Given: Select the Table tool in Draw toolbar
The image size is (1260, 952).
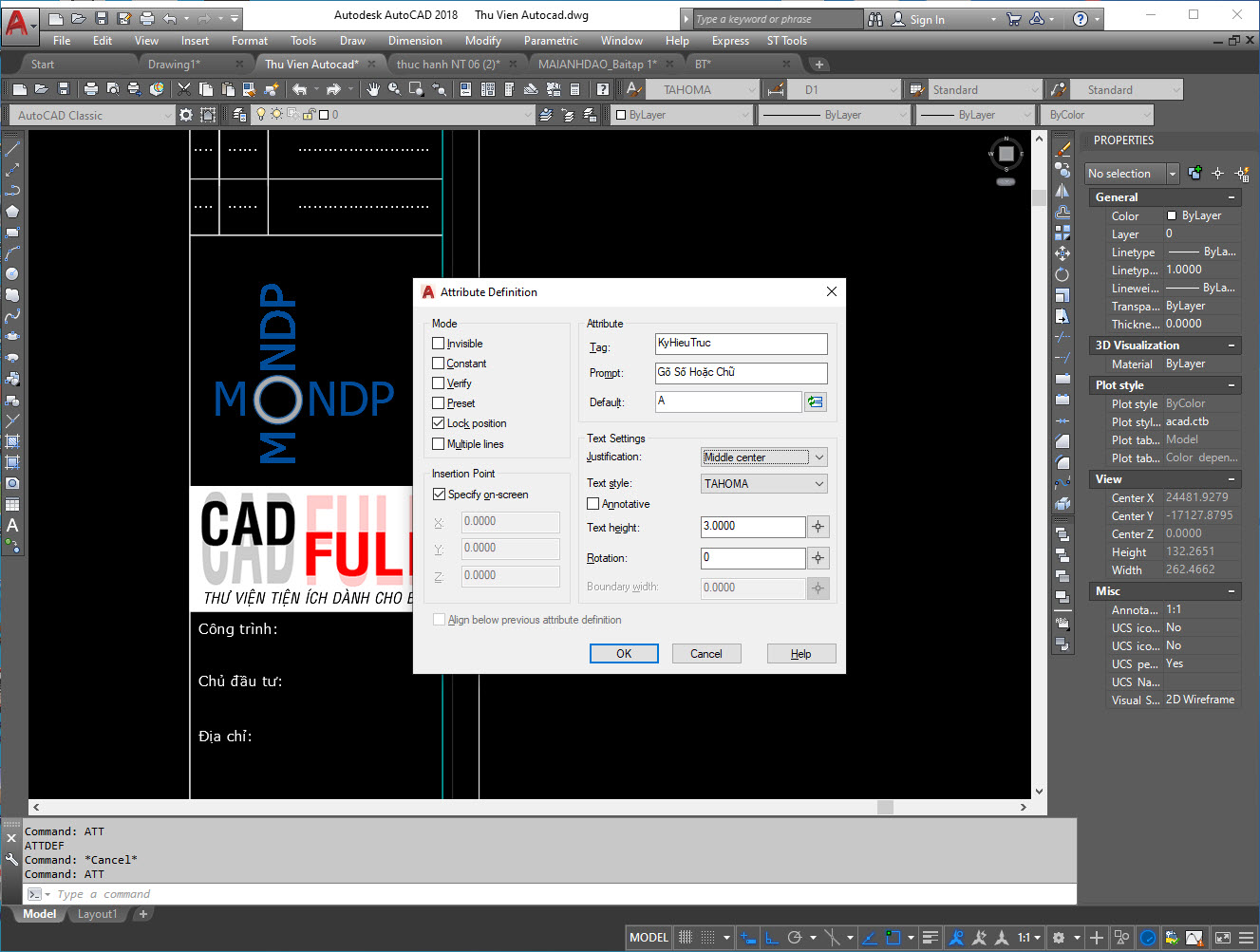Looking at the screenshot, I should coord(12,504).
